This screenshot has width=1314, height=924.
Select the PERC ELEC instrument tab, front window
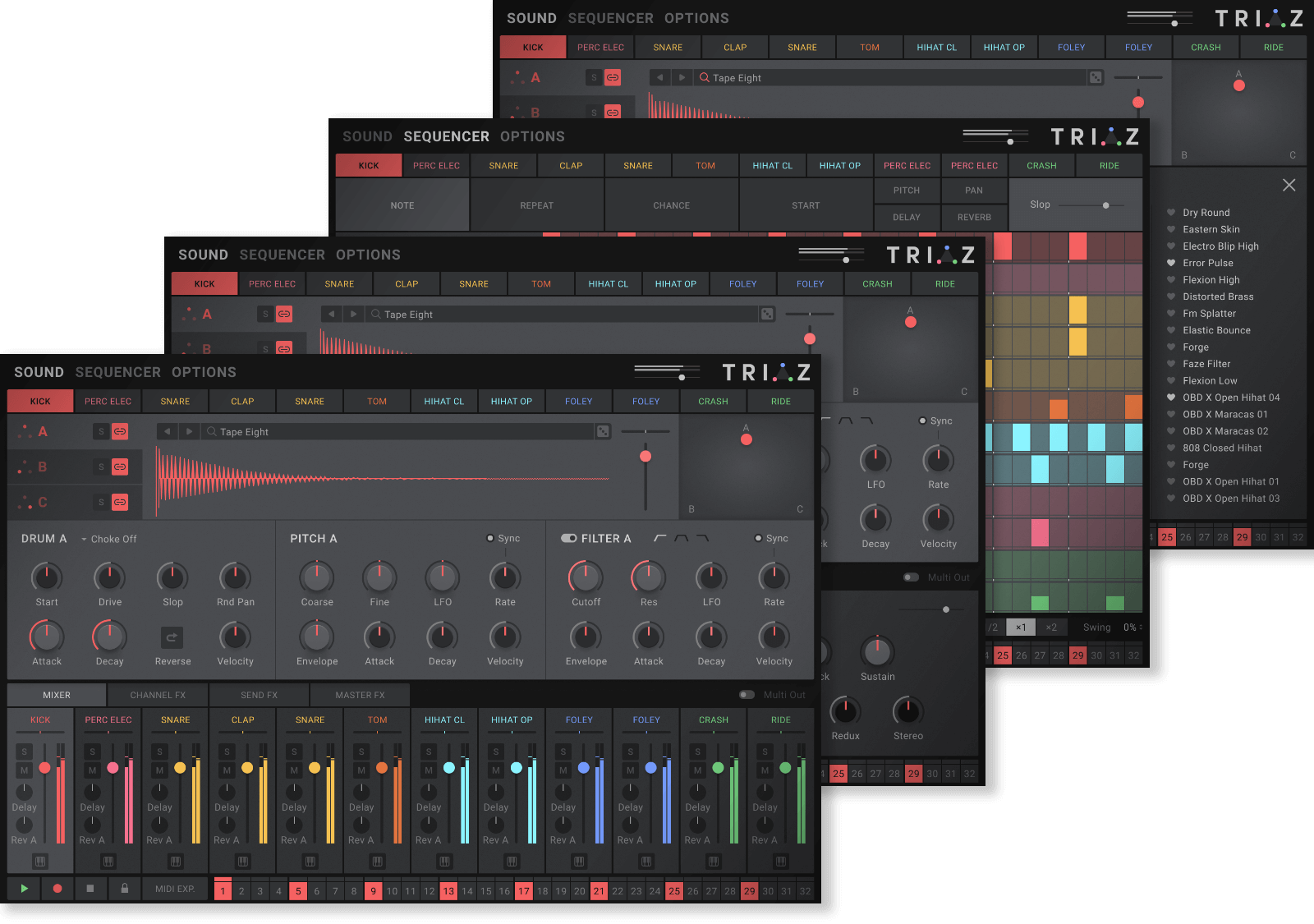tap(108, 401)
